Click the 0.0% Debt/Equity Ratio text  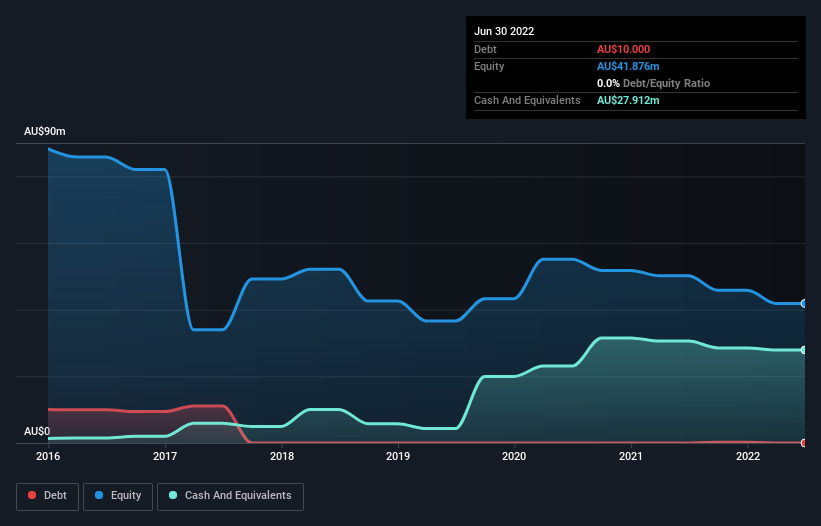(653, 83)
